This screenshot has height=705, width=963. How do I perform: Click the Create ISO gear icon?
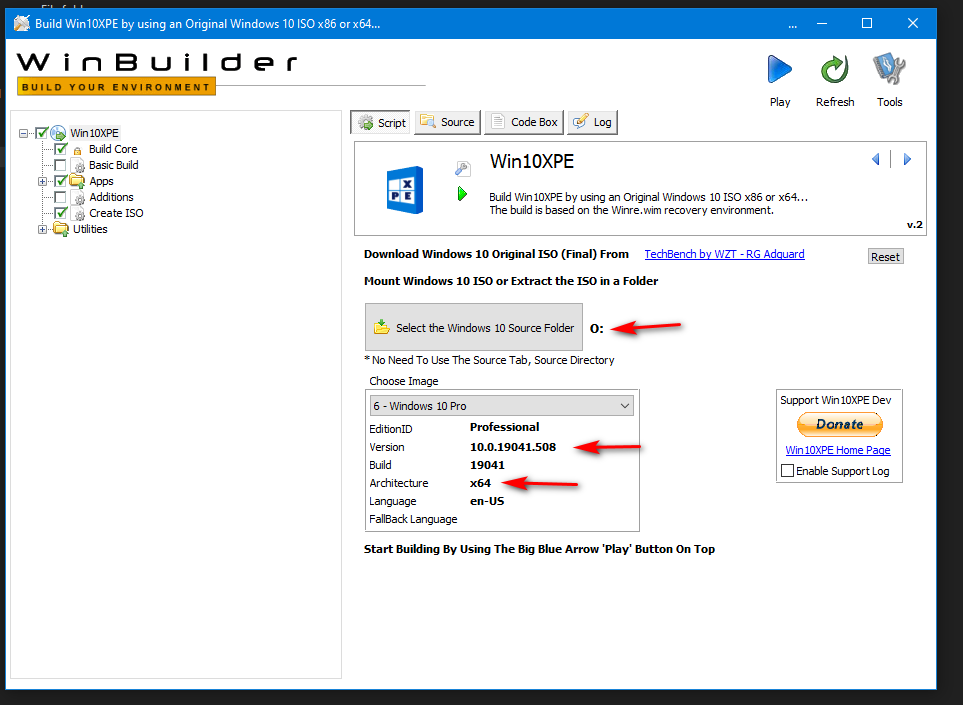click(78, 213)
